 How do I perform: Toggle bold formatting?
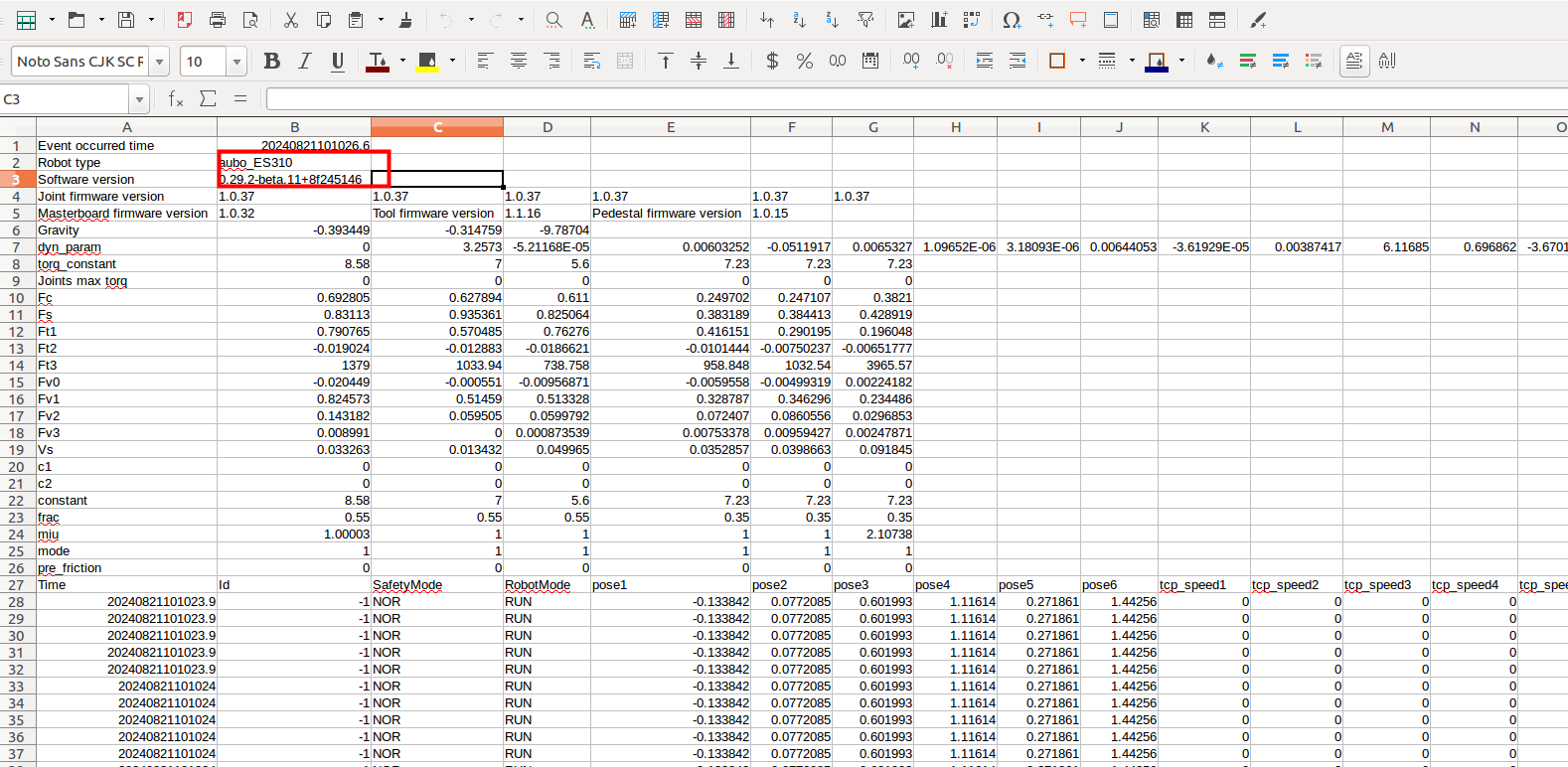(x=271, y=62)
